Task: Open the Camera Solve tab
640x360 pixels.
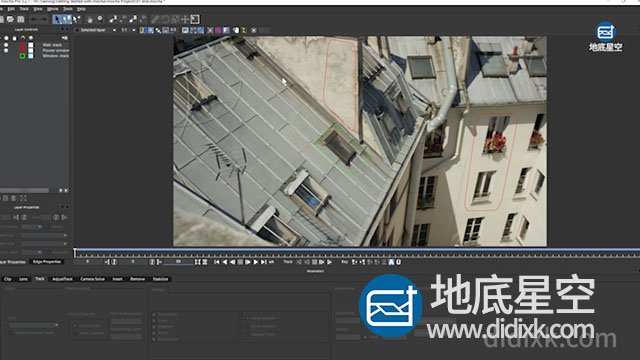Action: [92, 279]
